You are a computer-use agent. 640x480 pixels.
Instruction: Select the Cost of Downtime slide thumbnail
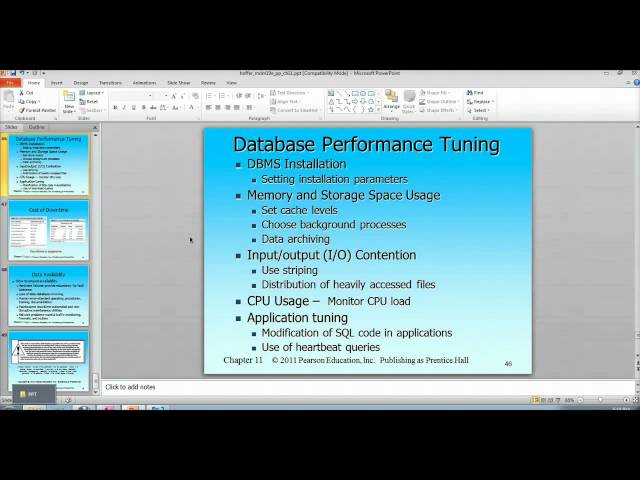[x=48, y=231]
